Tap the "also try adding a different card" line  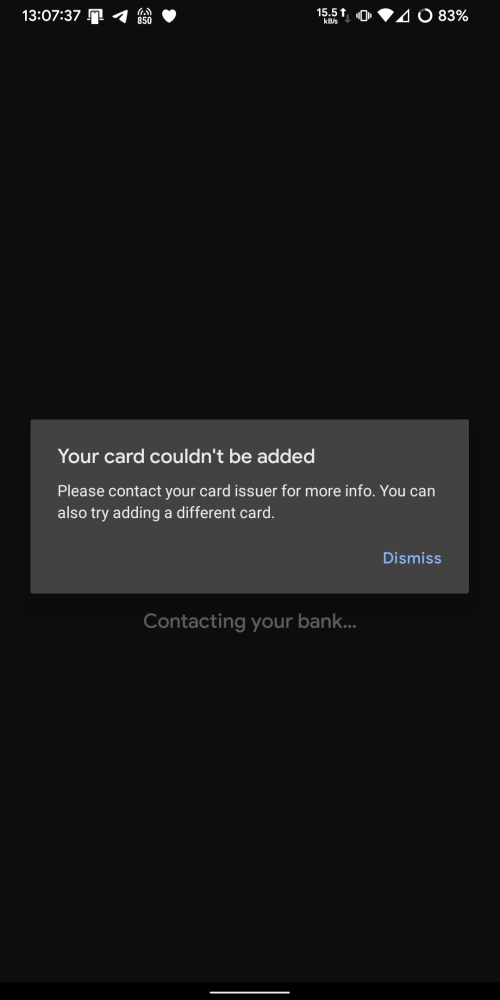coord(166,513)
